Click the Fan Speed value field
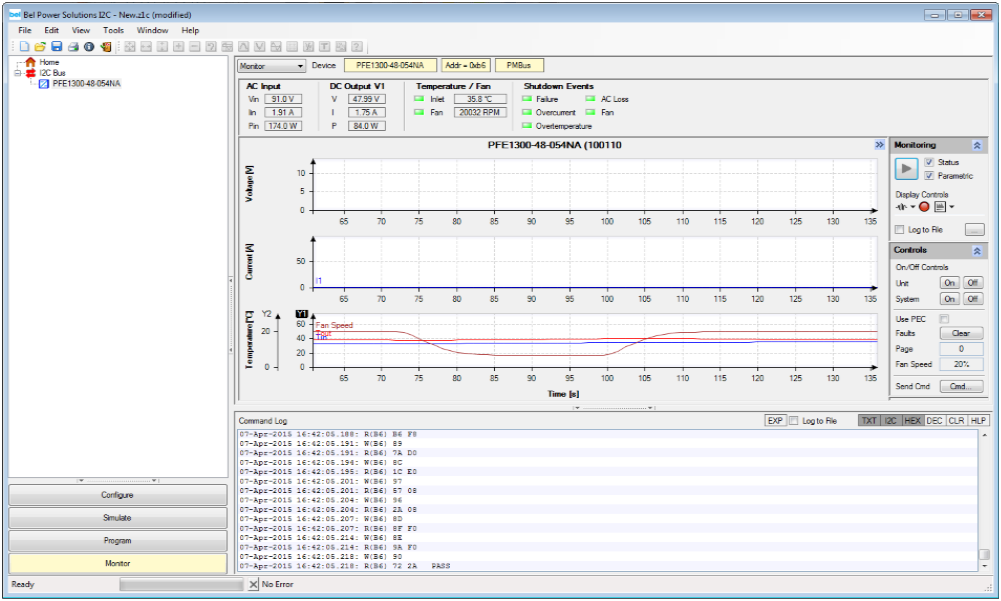 click(960, 364)
